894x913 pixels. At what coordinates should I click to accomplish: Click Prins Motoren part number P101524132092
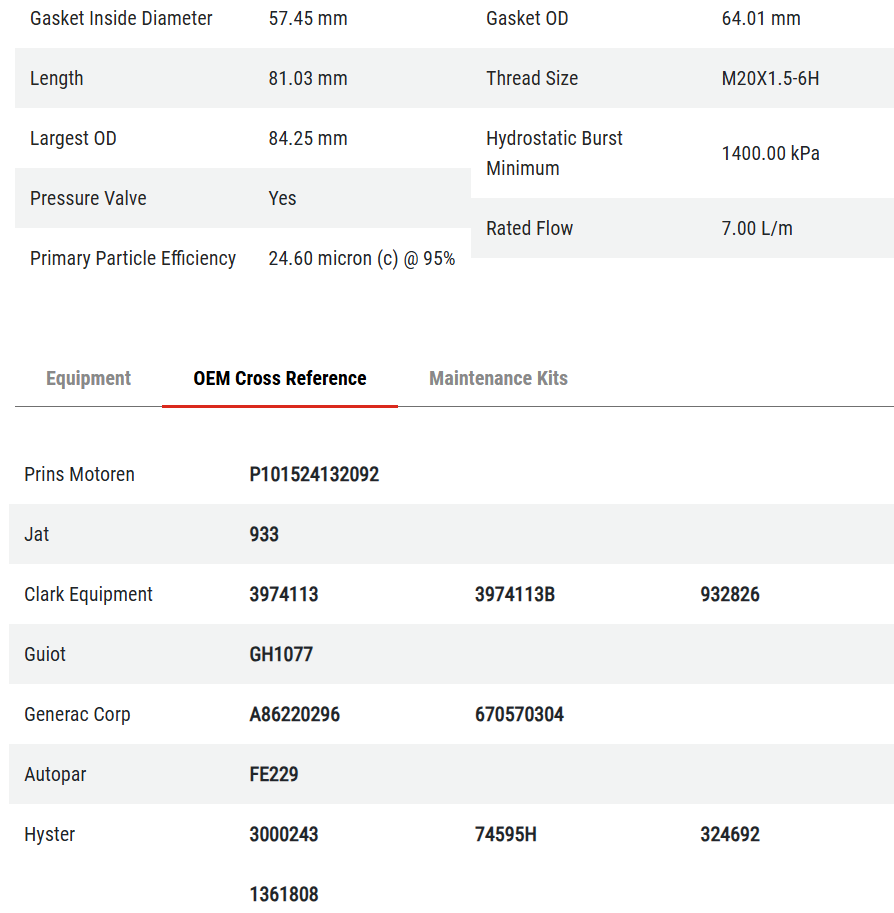[315, 475]
